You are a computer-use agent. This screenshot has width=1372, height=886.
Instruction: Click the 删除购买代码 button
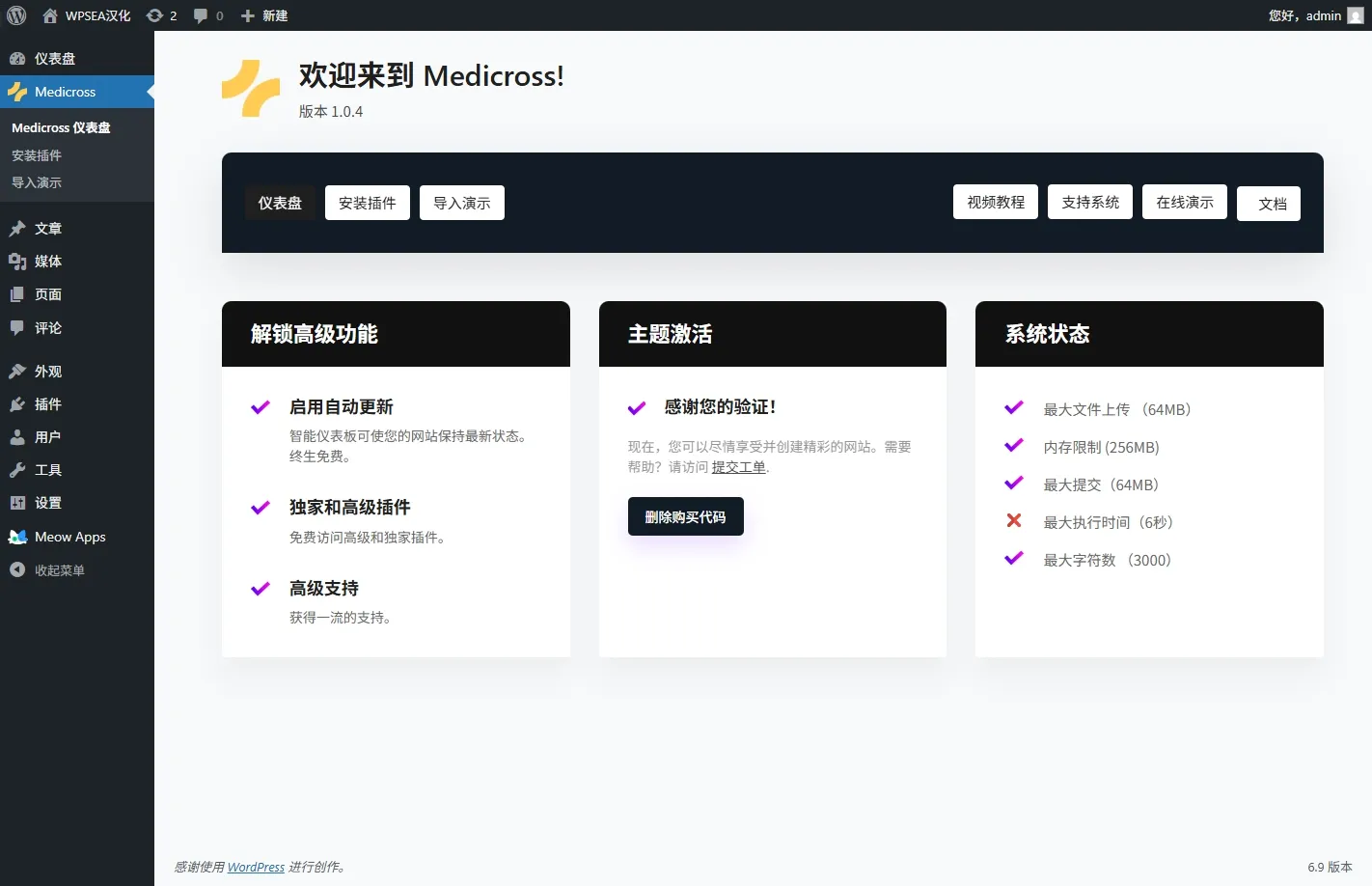tap(685, 516)
